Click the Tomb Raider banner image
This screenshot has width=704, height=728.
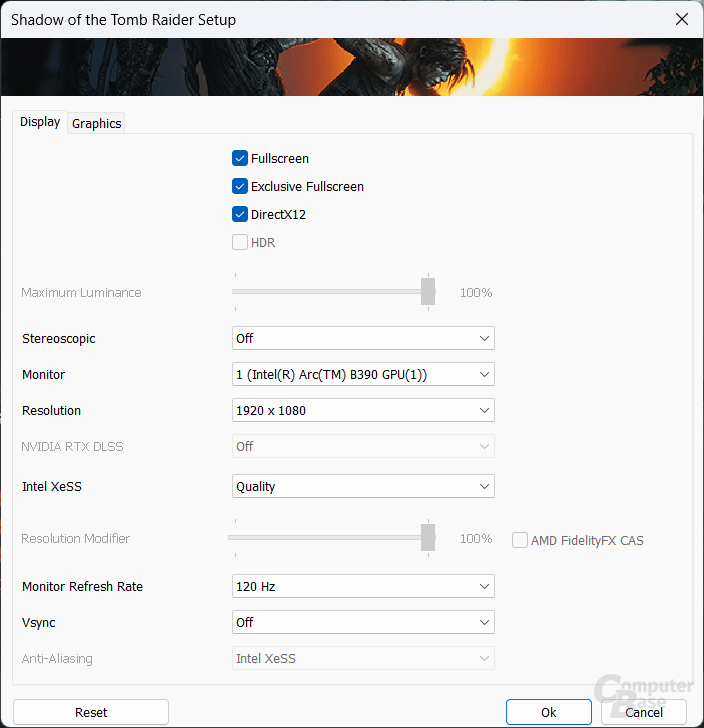coord(352,67)
